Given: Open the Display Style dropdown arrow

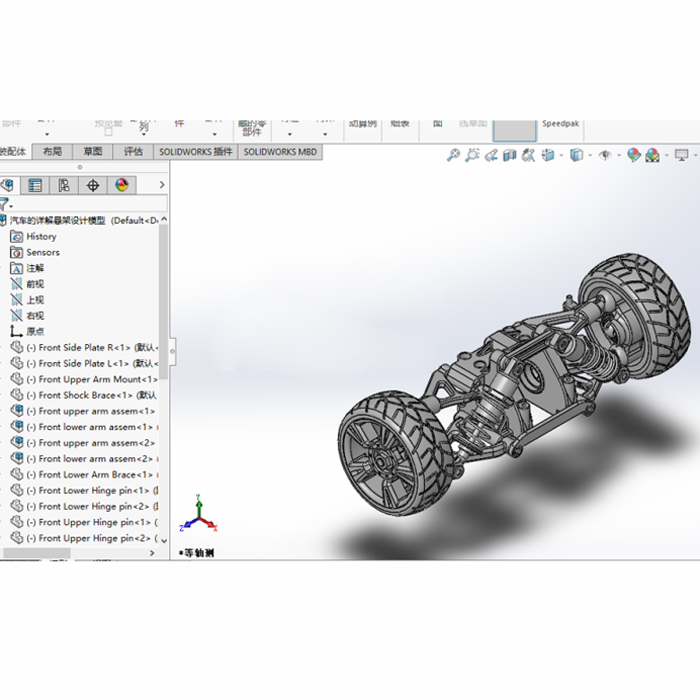Looking at the screenshot, I should 590,156.
